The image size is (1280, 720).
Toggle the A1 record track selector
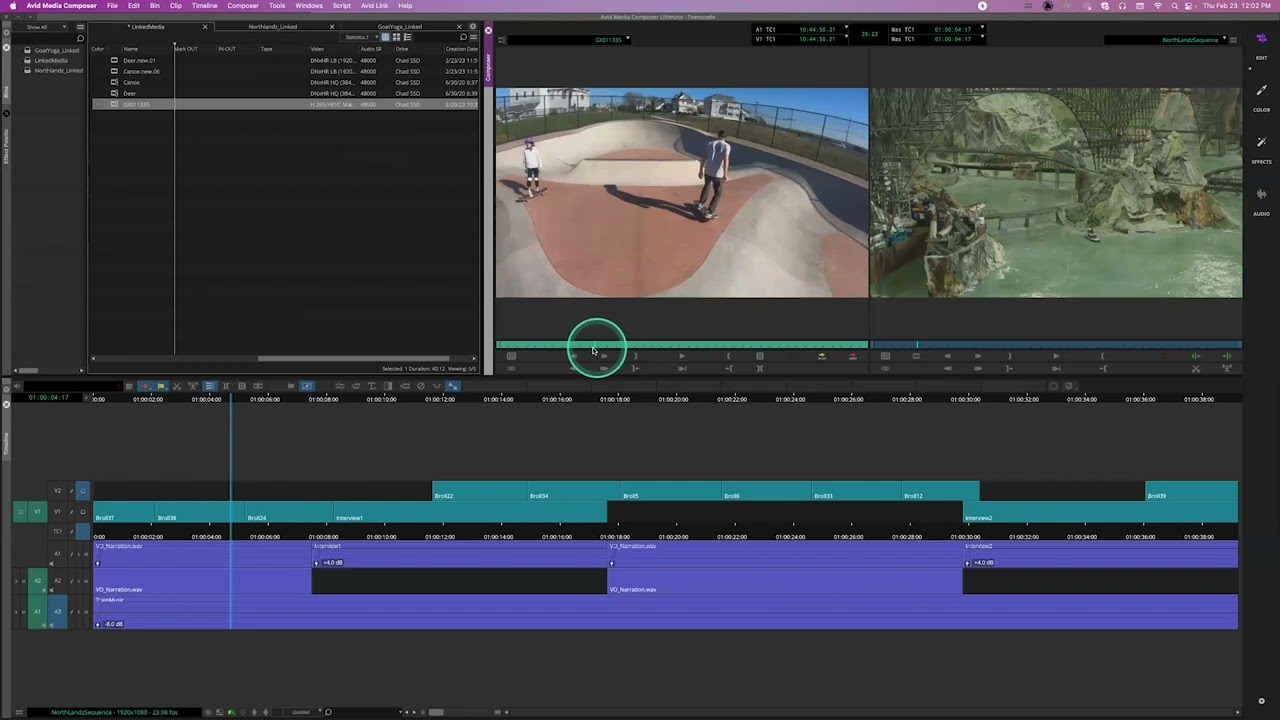(x=58, y=554)
